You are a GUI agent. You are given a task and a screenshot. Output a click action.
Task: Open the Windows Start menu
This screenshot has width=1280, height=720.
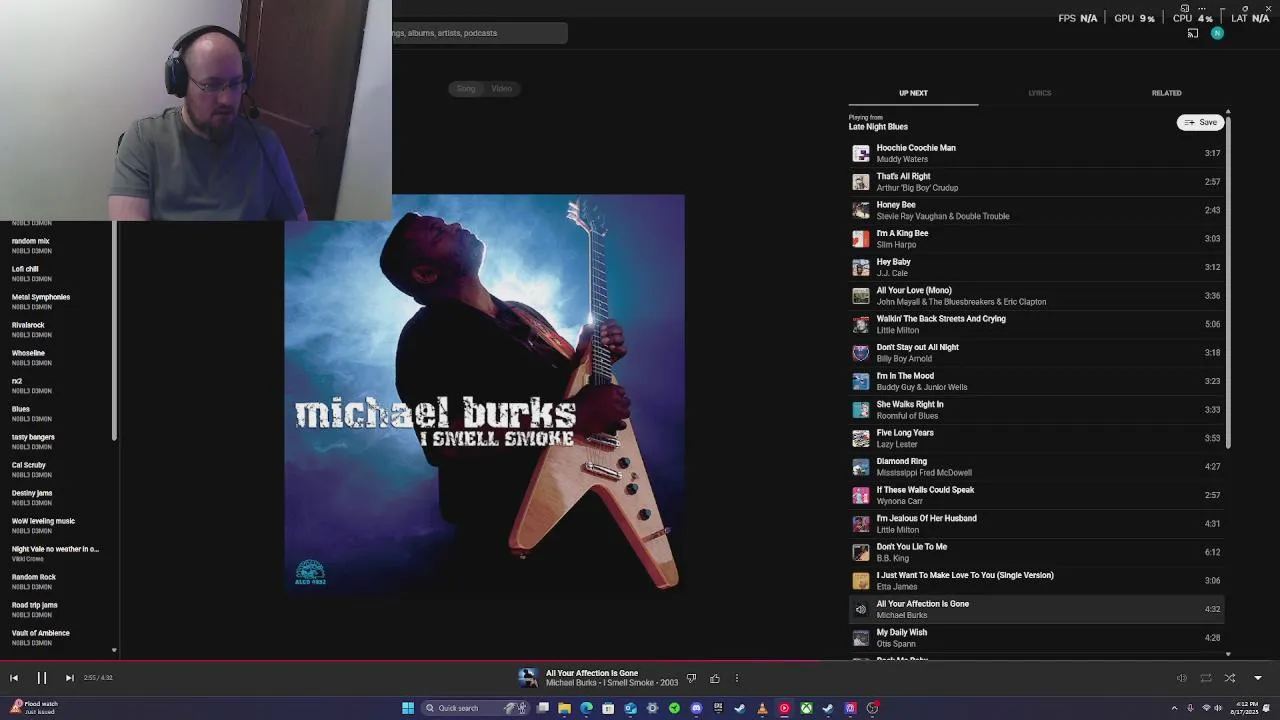click(x=408, y=708)
